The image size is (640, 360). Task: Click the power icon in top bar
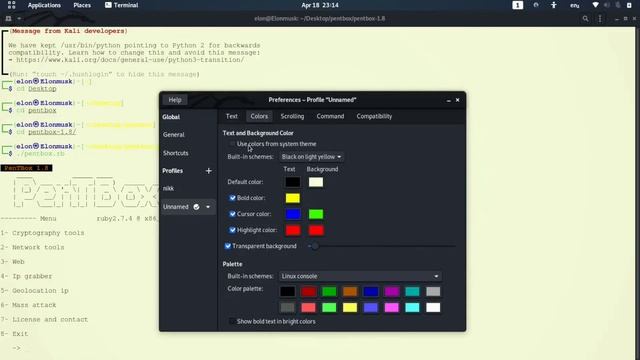tap(629, 5)
